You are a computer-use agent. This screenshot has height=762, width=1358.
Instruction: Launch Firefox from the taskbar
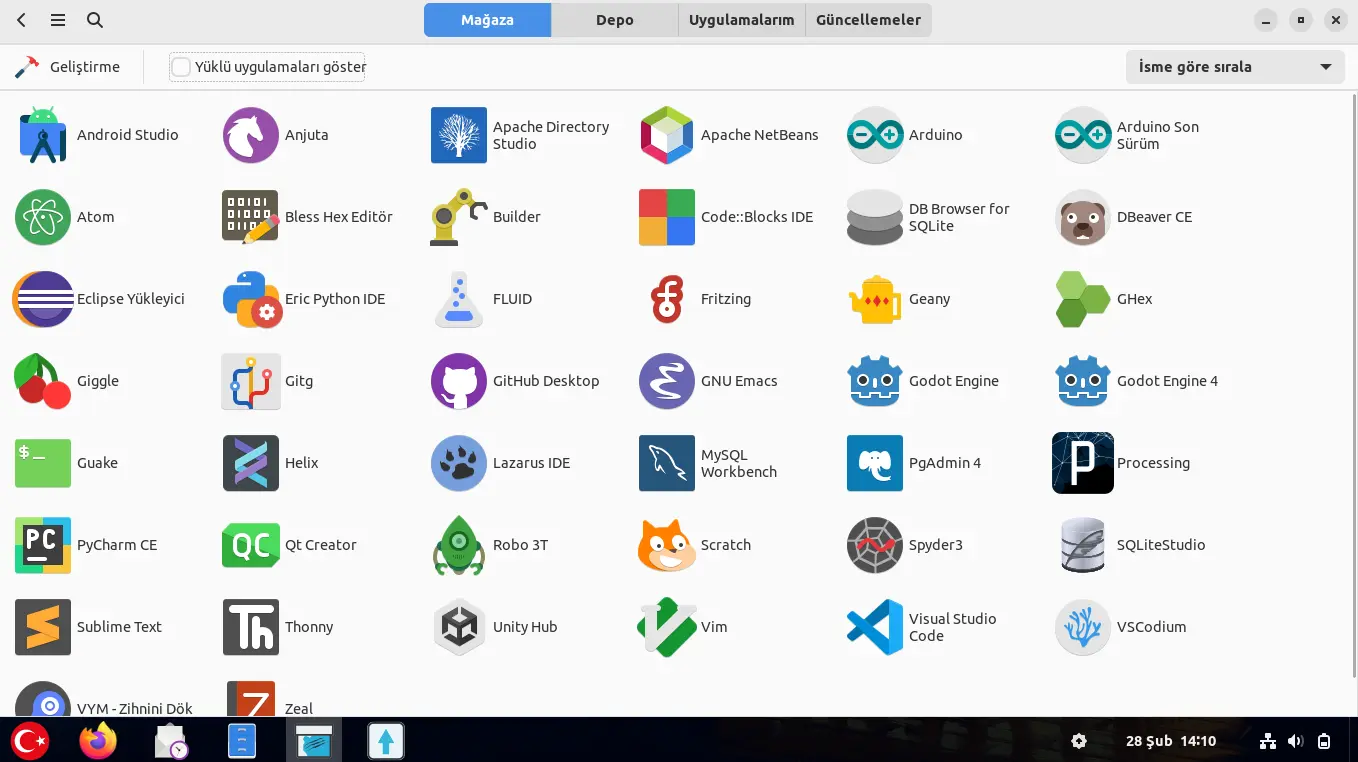(98, 741)
